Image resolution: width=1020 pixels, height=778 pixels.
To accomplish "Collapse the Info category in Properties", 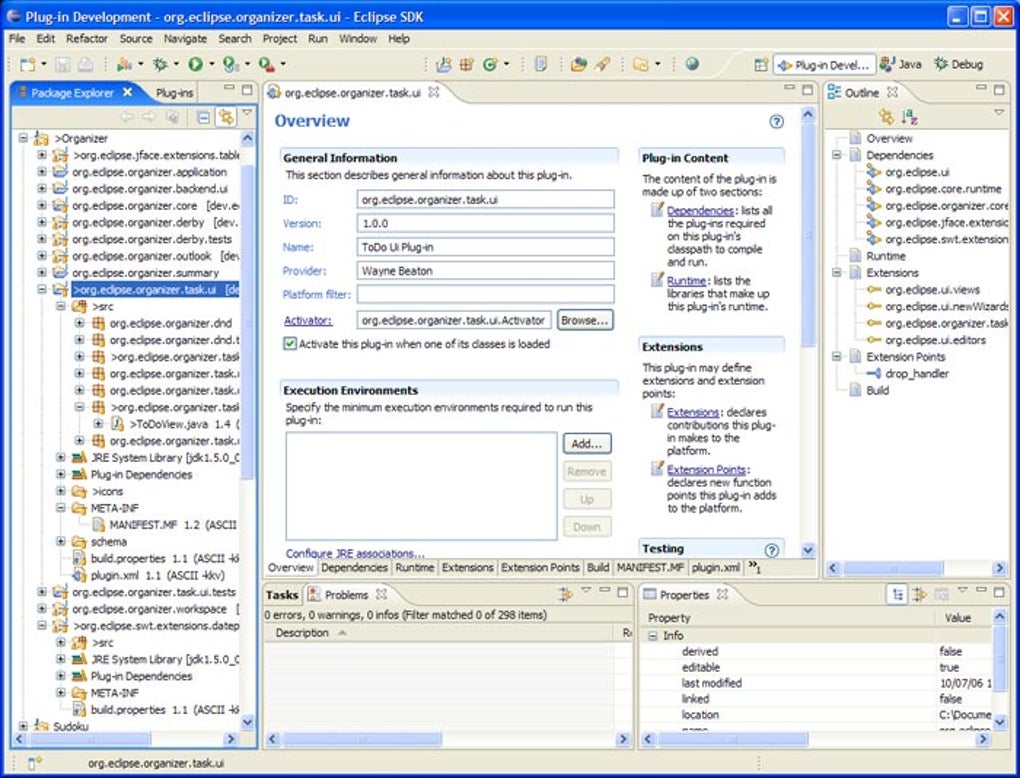I will (x=652, y=636).
